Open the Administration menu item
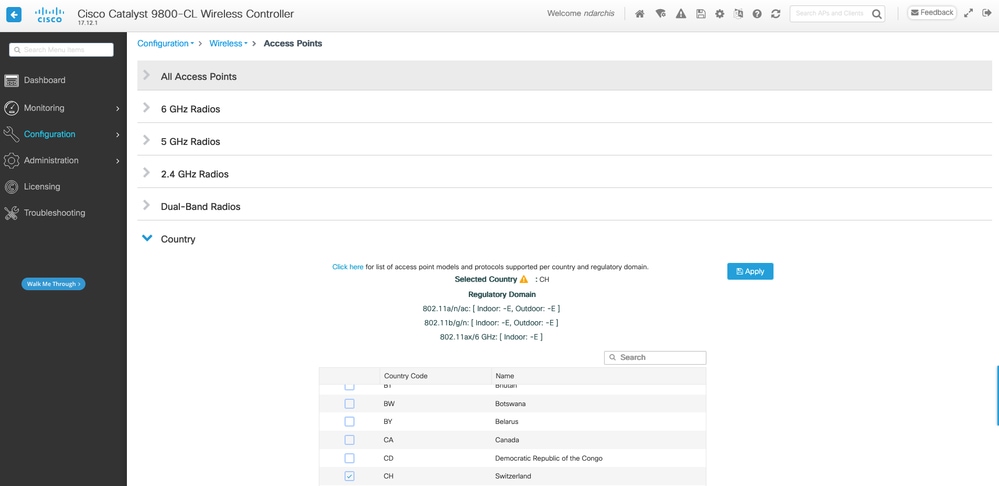The height and width of the screenshot is (486, 999). click(51, 161)
